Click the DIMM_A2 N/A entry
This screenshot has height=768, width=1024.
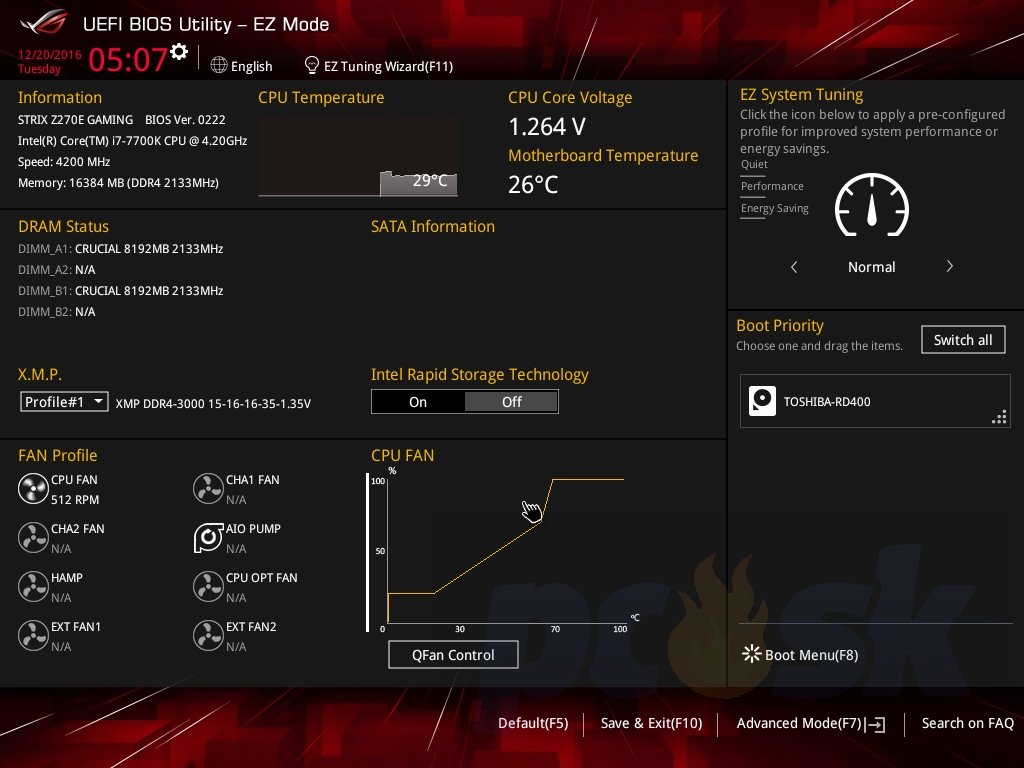coord(57,270)
